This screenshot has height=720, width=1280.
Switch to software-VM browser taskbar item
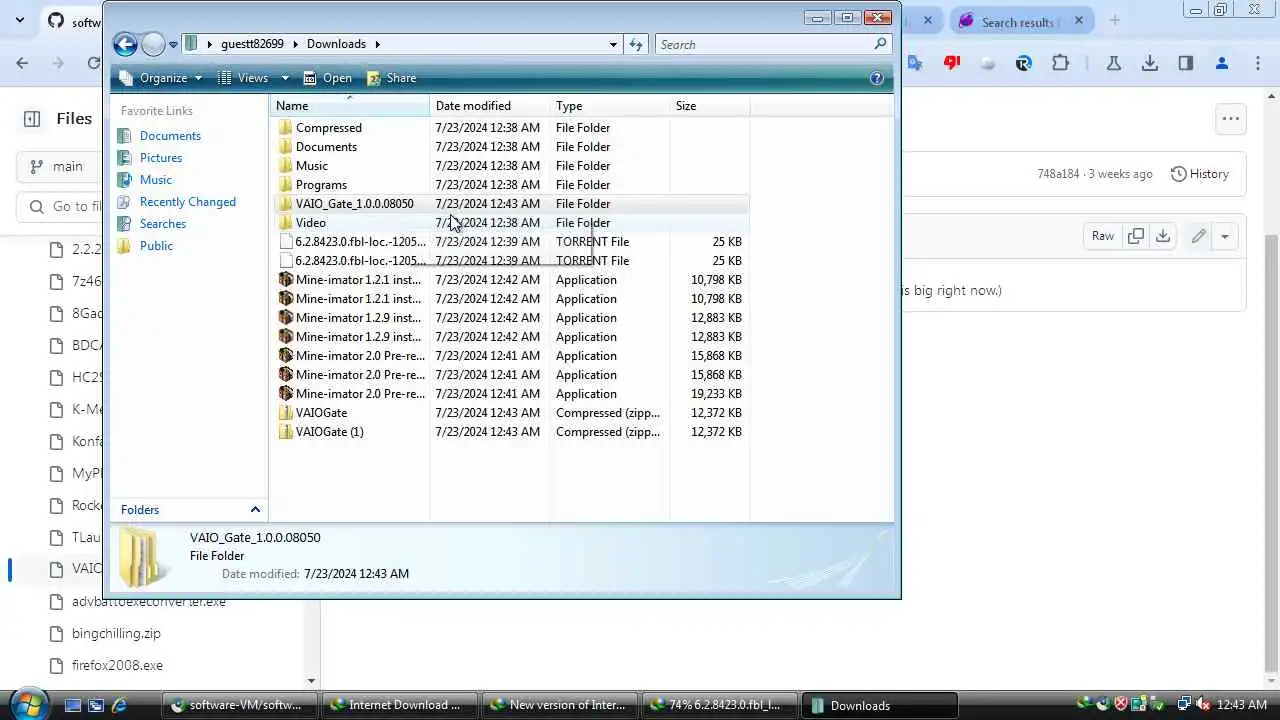click(x=242, y=705)
